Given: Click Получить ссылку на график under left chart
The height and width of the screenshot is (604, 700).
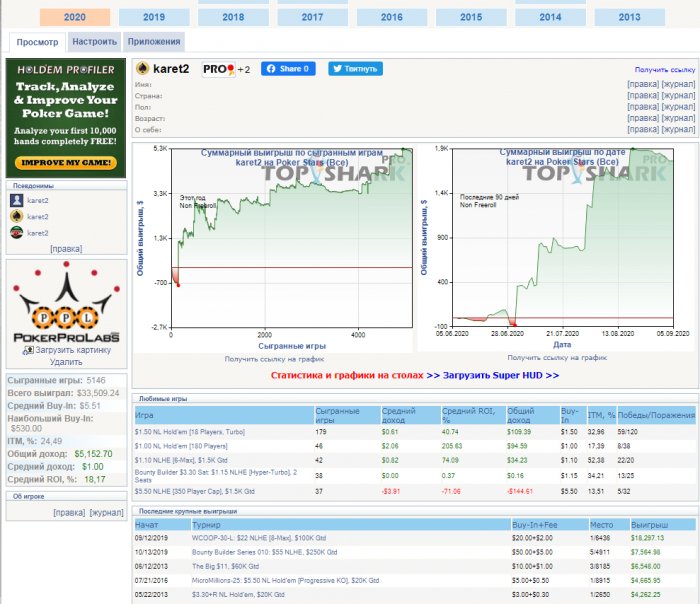Looking at the screenshot, I should (274, 359).
